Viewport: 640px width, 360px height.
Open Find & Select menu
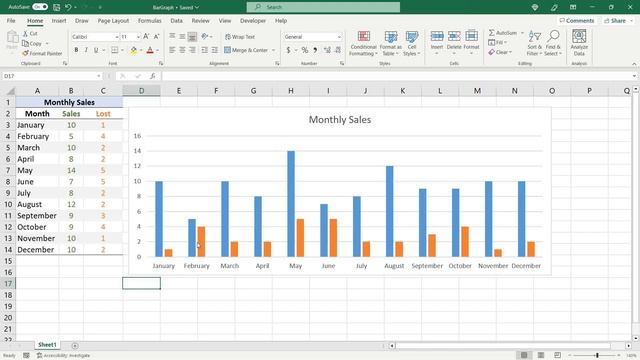click(553, 43)
